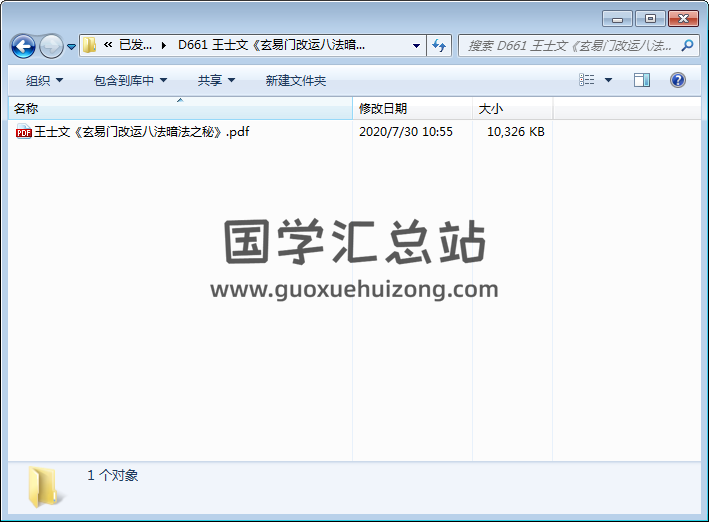Expand the hidden path chevron «
709x522 pixels.
point(108,45)
